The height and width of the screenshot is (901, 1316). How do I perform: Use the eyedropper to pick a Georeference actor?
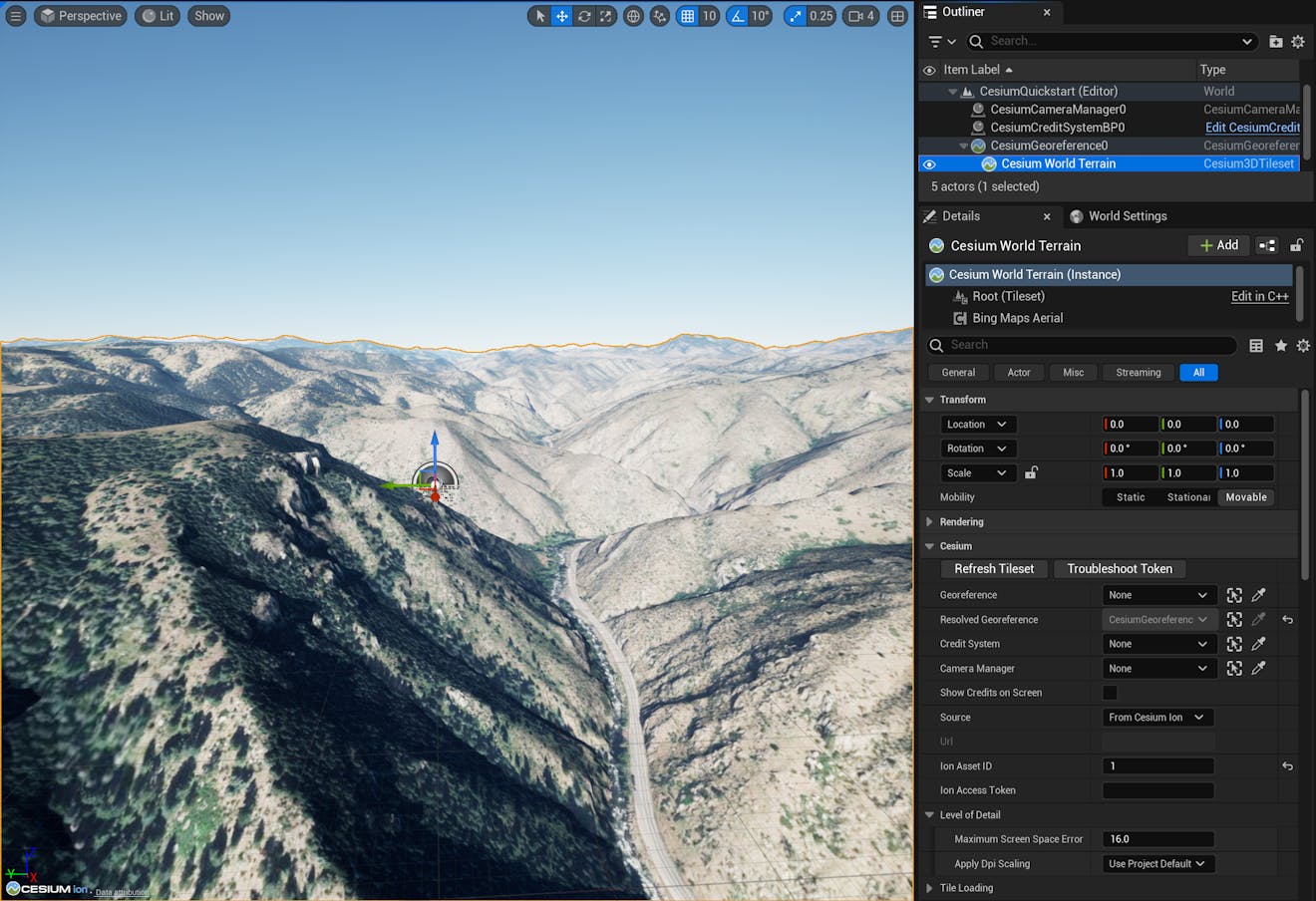tap(1258, 595)
